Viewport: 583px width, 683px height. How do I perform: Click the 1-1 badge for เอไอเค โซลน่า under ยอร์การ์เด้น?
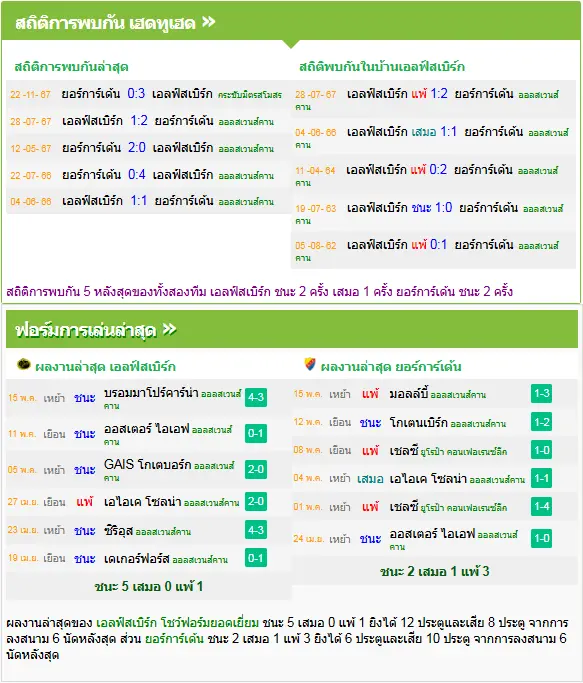[542, 478]
